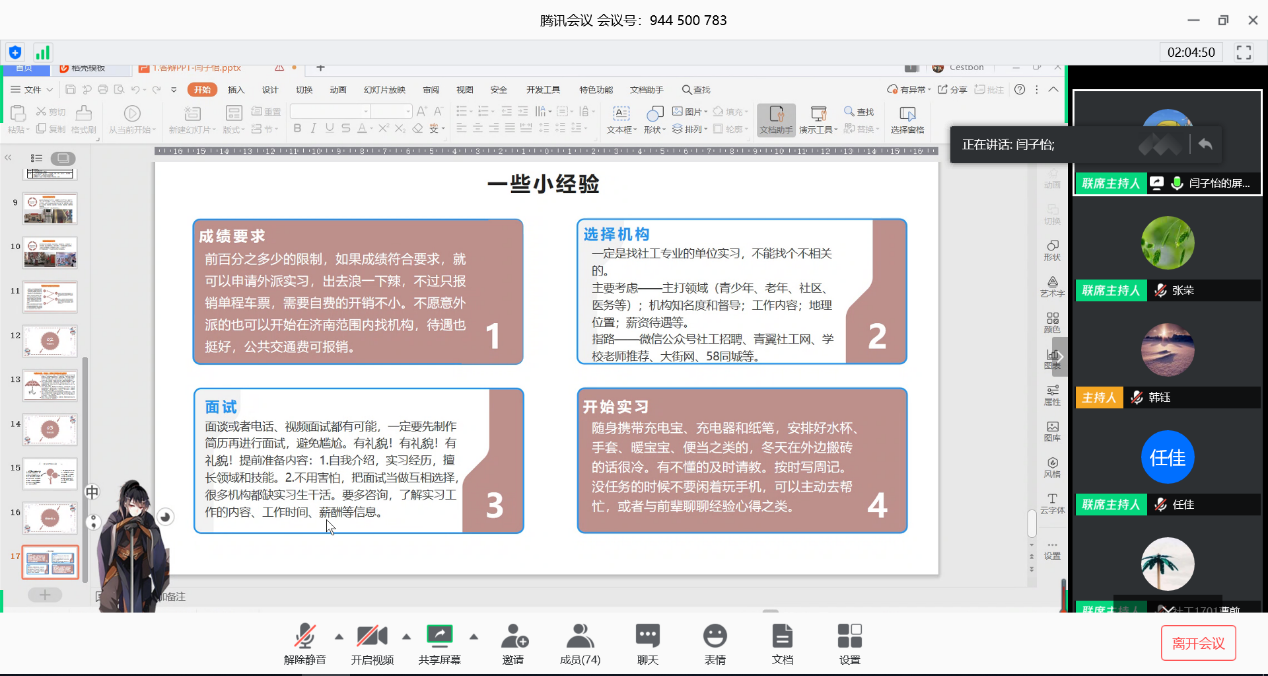Open the 设置 settings icon
The image size is (1268, 676).
[849, 642]
